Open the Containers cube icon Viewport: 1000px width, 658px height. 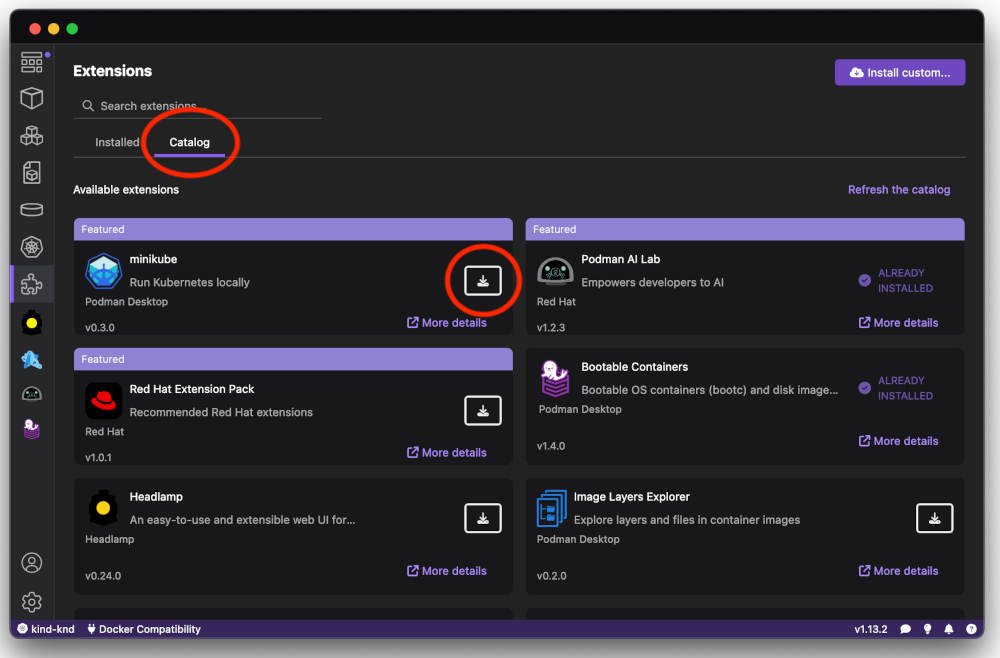tap(32, 98)
